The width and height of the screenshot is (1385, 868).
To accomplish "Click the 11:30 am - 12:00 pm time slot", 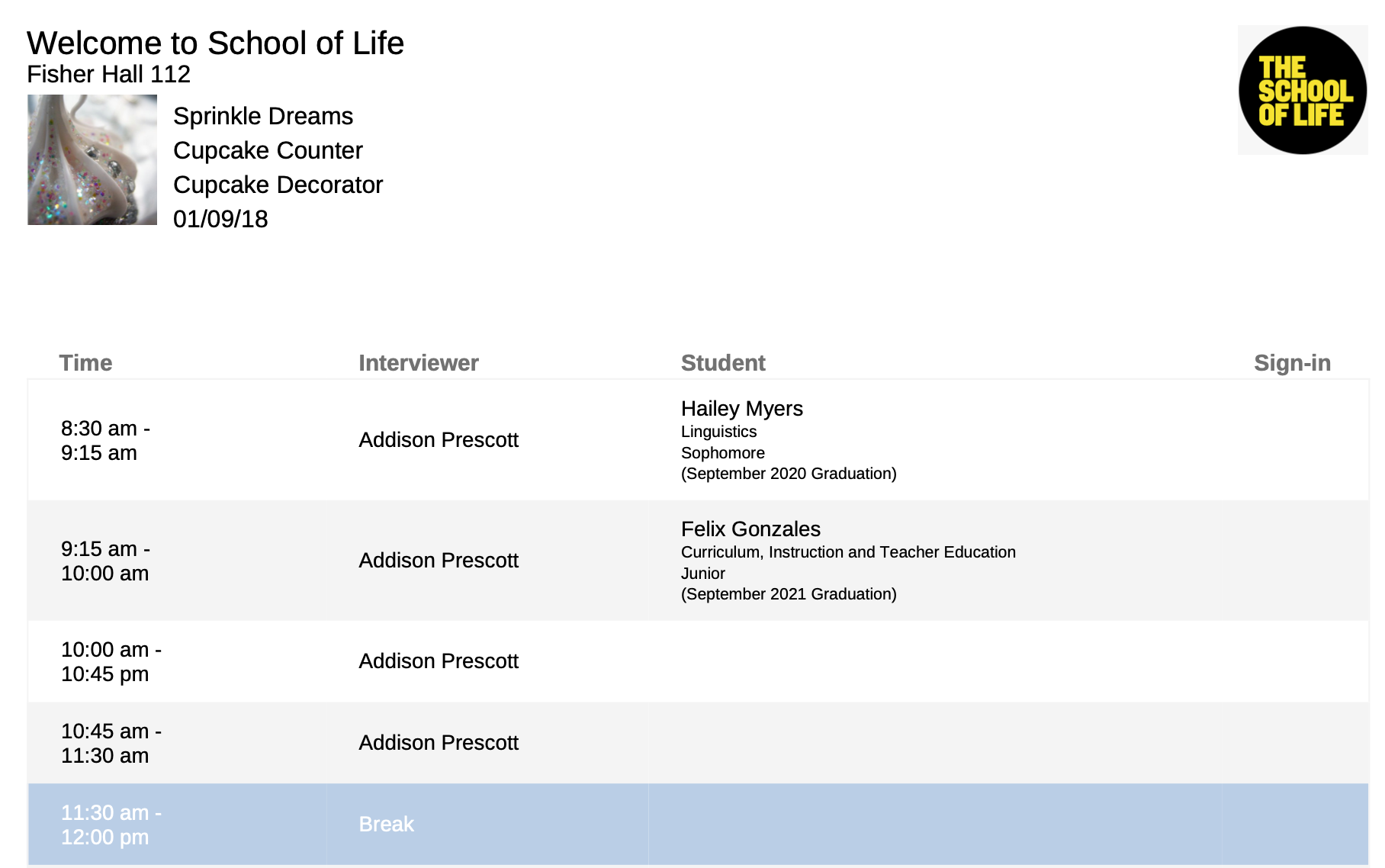I will click(x=111, y=825).
